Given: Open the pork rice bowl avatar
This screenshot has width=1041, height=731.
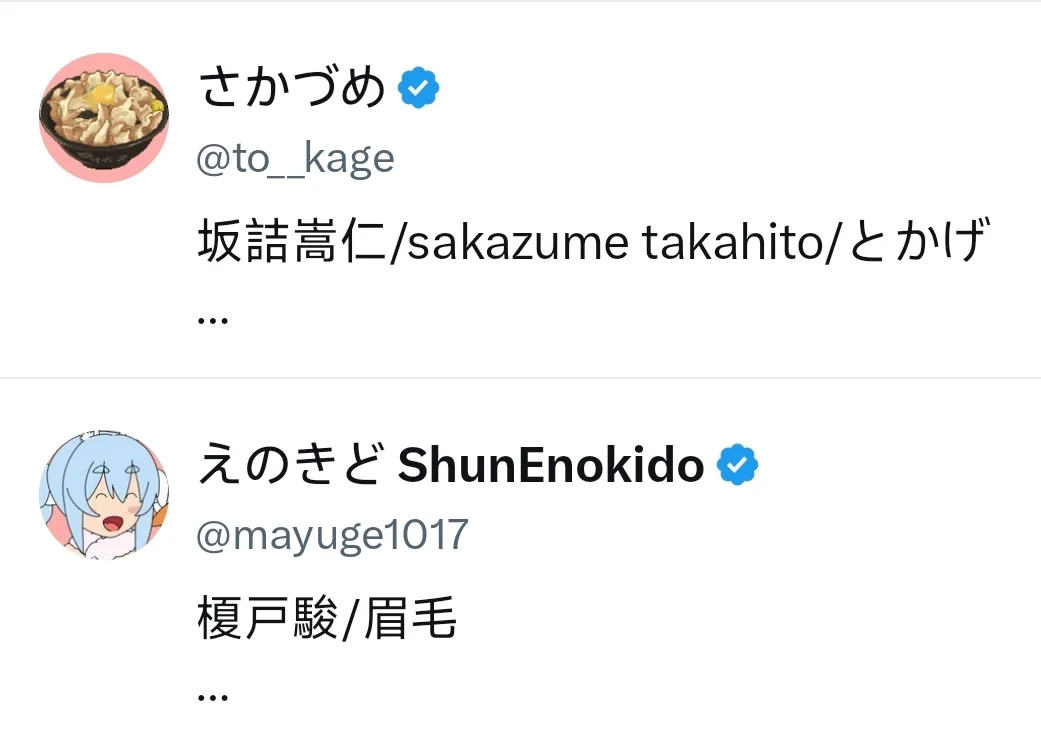Looking at the screenshot, I should [x=104, y=118].
